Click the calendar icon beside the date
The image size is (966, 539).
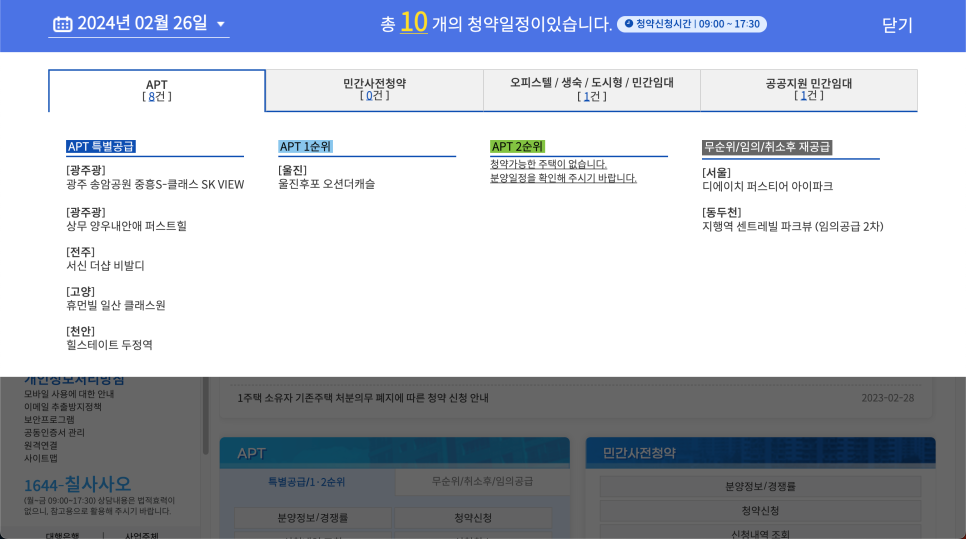pos(62,24)
